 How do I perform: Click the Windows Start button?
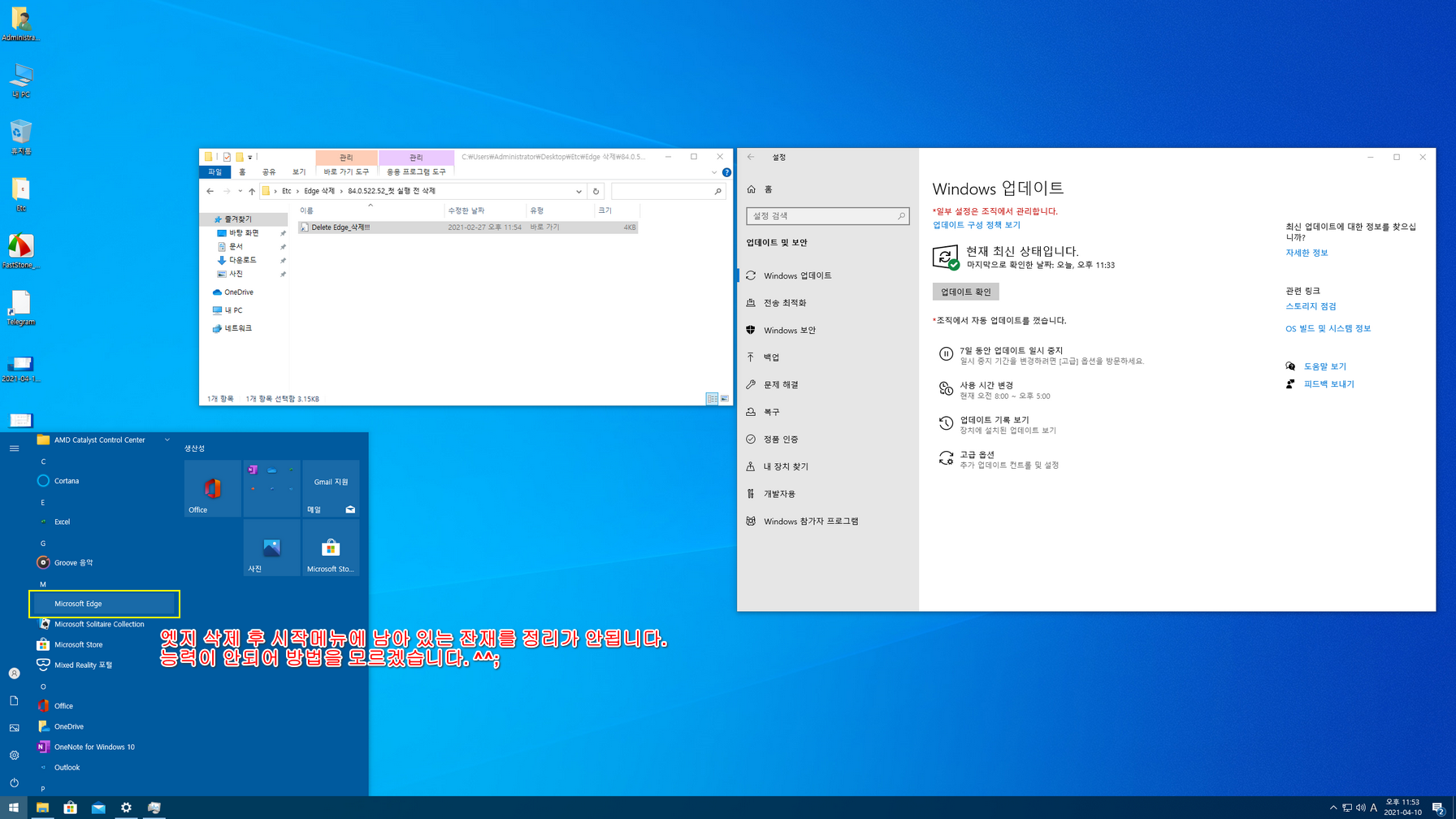(14, 808)
